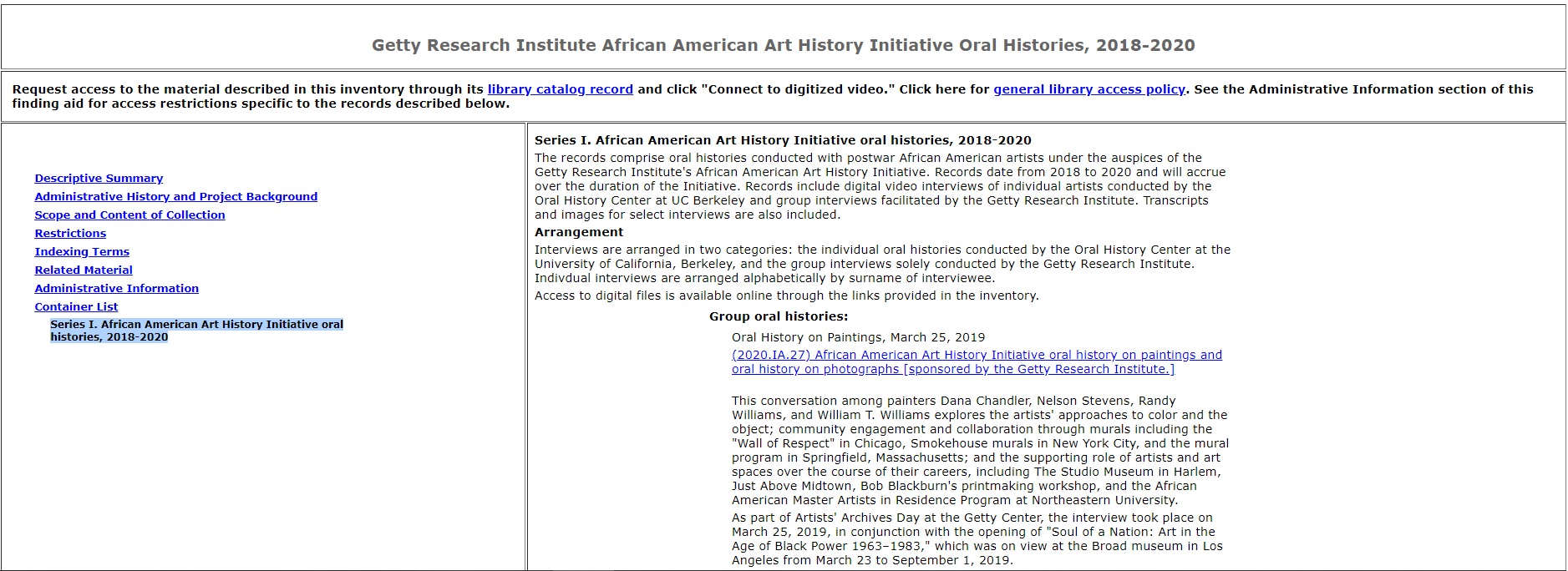
Task: Open Administrative History and Project Background
Action: (x=175, y=196)
